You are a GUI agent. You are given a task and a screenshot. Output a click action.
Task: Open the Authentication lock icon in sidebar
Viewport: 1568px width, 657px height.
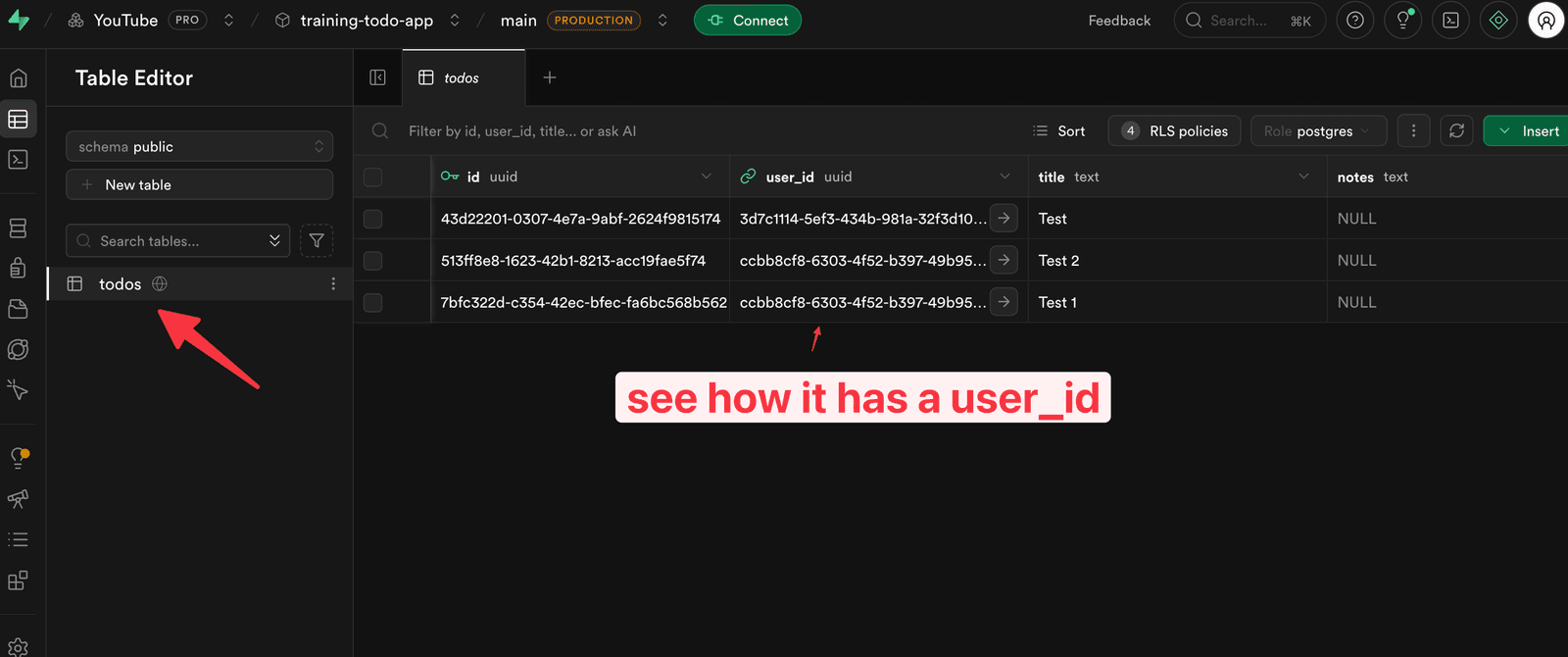click(18, 268)
